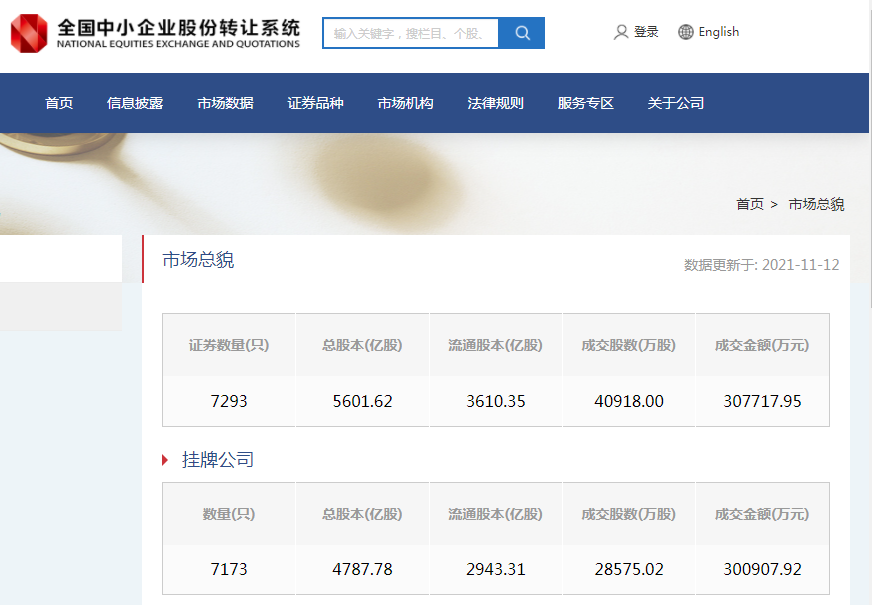Click the 登录 login link
This screenshot has width=872, height=605.
[646, 32]
